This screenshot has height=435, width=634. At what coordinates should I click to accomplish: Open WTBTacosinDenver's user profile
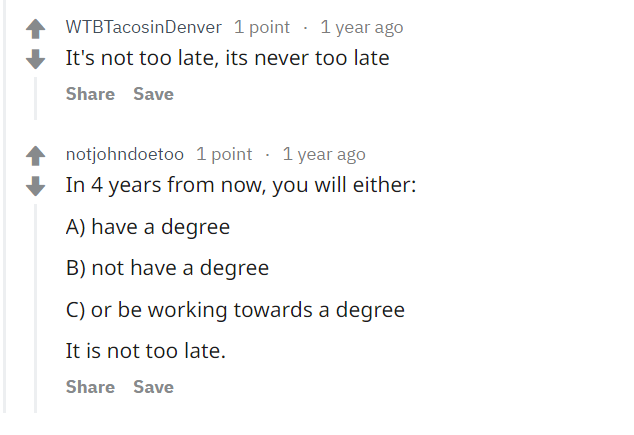pyautogui.click(x=144, y=27)
